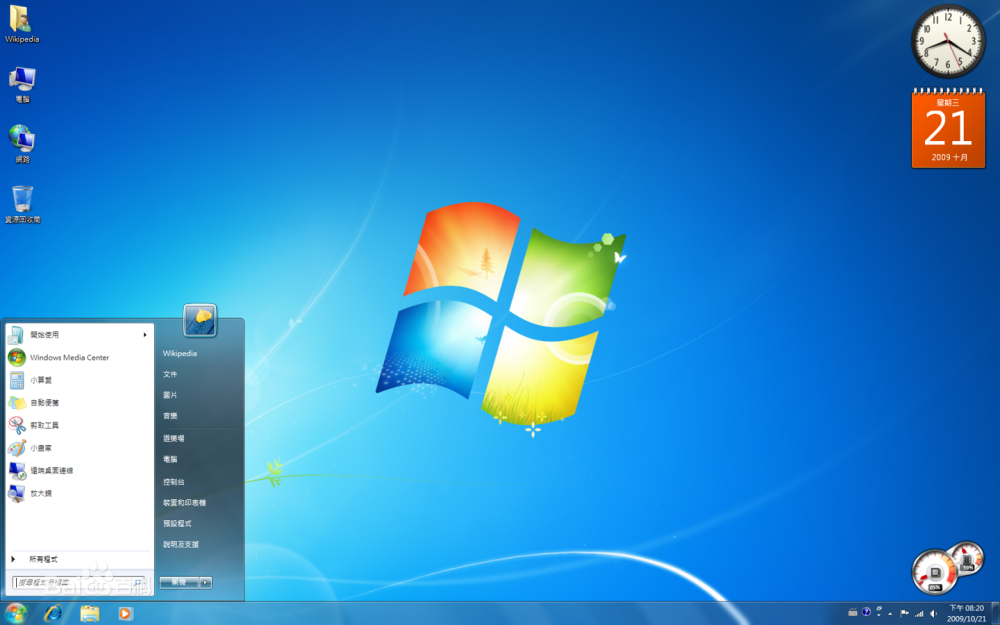Click the Shut down (關機) button
Screen dimensions: 1000x625
tap(178, 582)
